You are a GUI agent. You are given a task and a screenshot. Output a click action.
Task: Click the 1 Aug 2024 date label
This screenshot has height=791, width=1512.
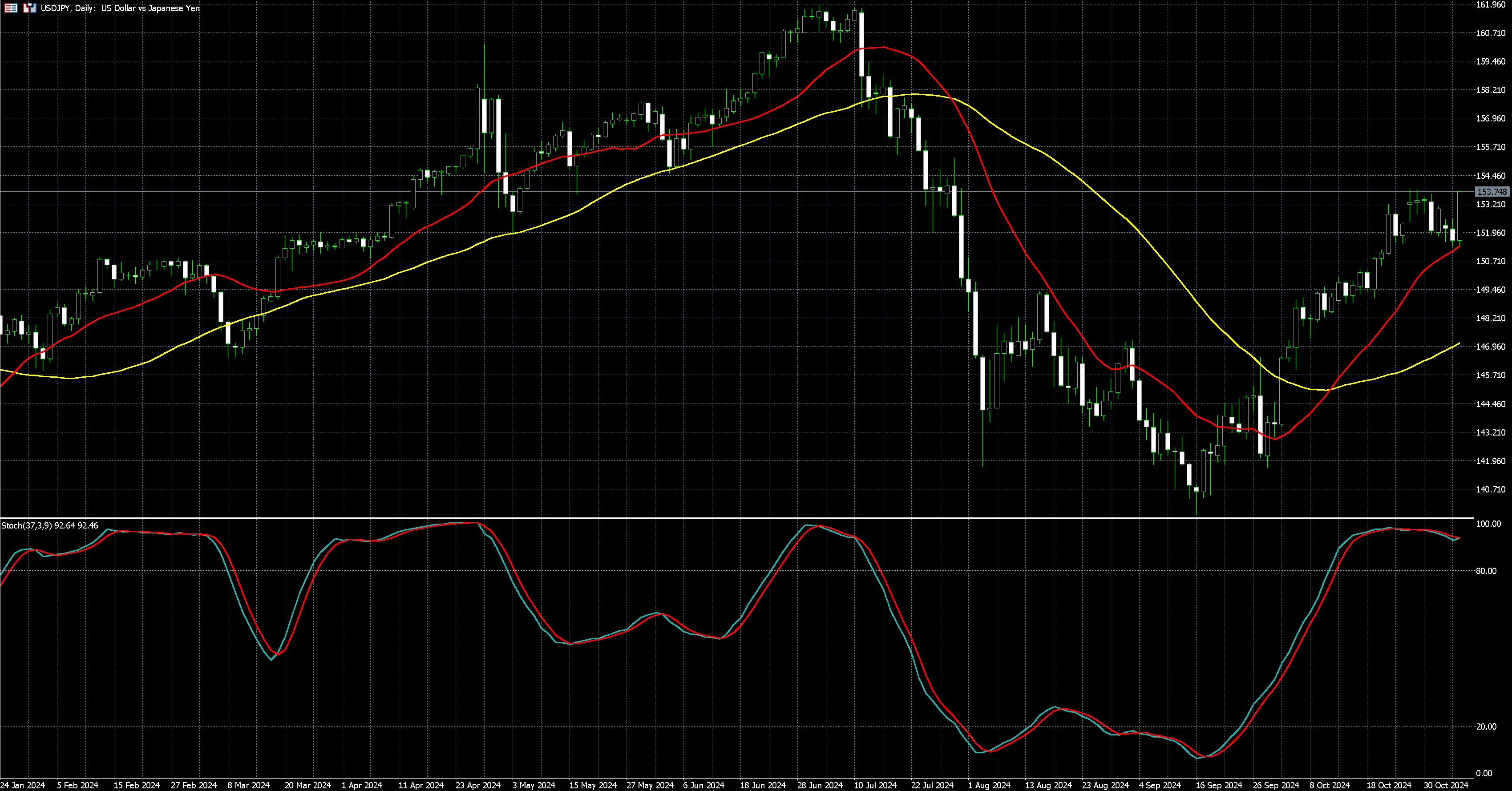tap(989, 785)
